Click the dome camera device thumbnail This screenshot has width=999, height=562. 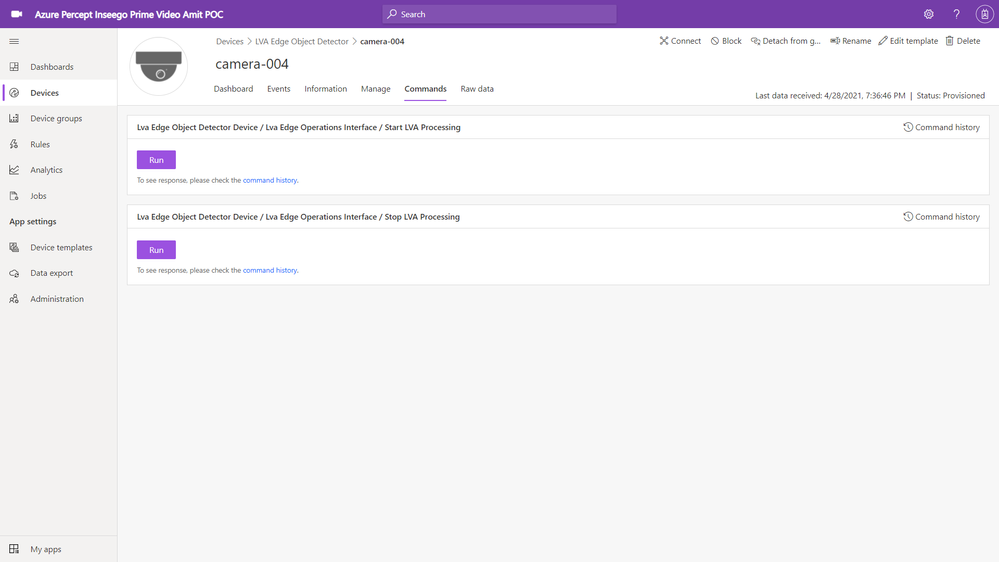point(159,66)
